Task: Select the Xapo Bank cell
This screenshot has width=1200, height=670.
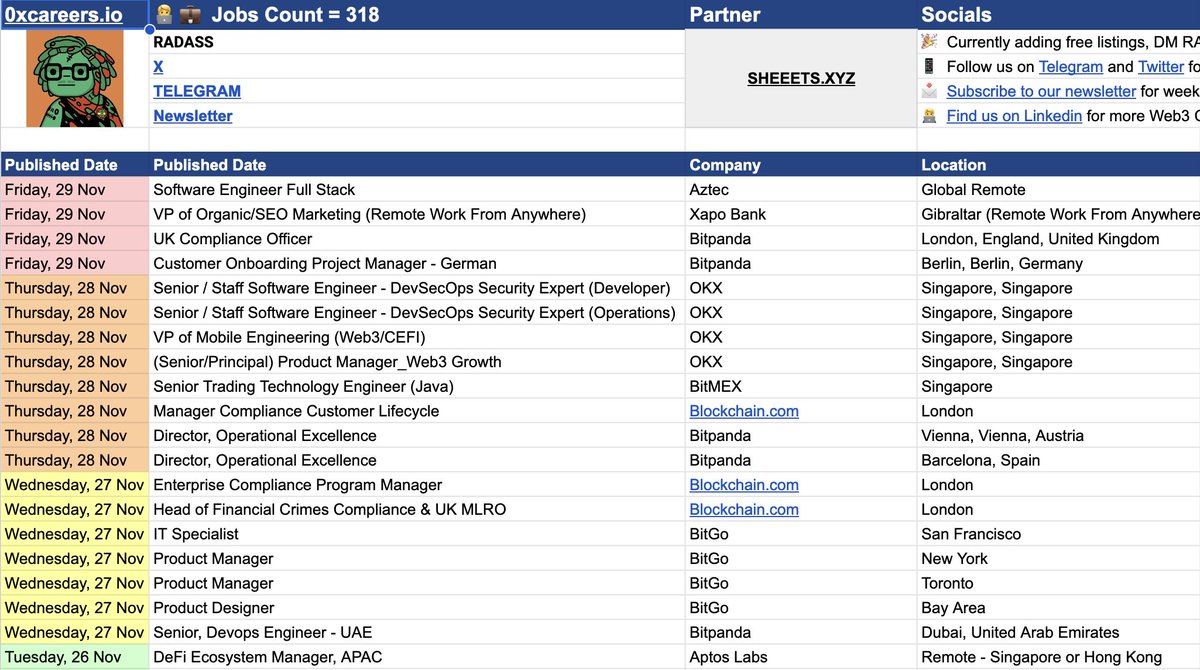Action: click(x=801, y=214)
